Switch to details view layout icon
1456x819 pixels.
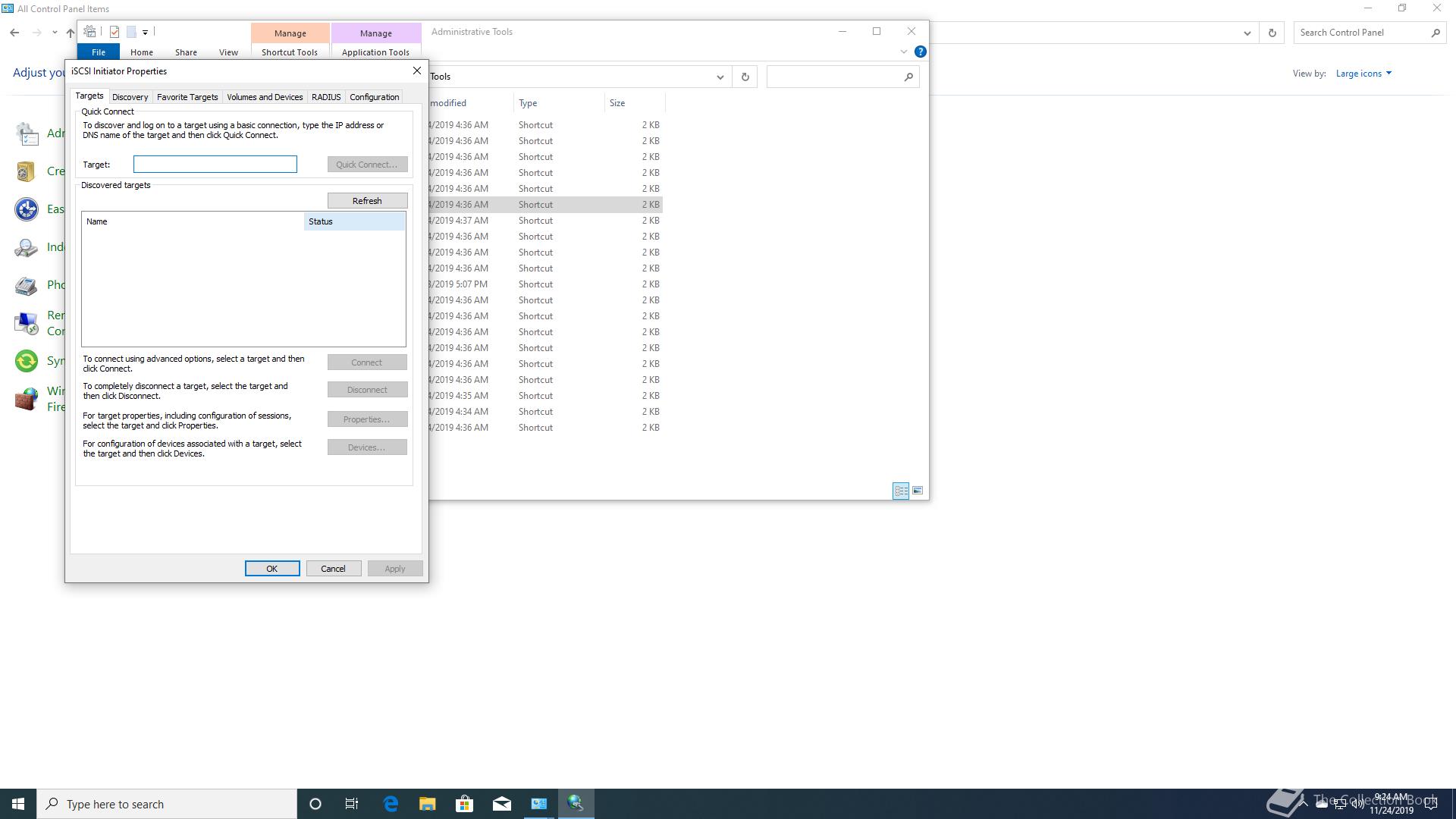coord(901,491)
